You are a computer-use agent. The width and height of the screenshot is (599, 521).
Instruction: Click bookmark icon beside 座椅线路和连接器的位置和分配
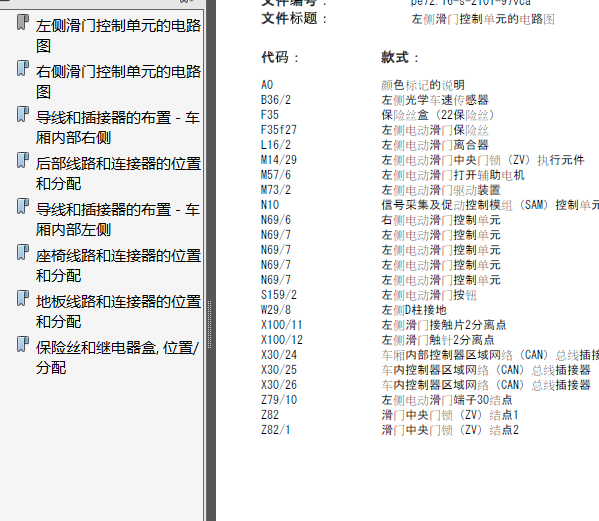click(23, 252)
